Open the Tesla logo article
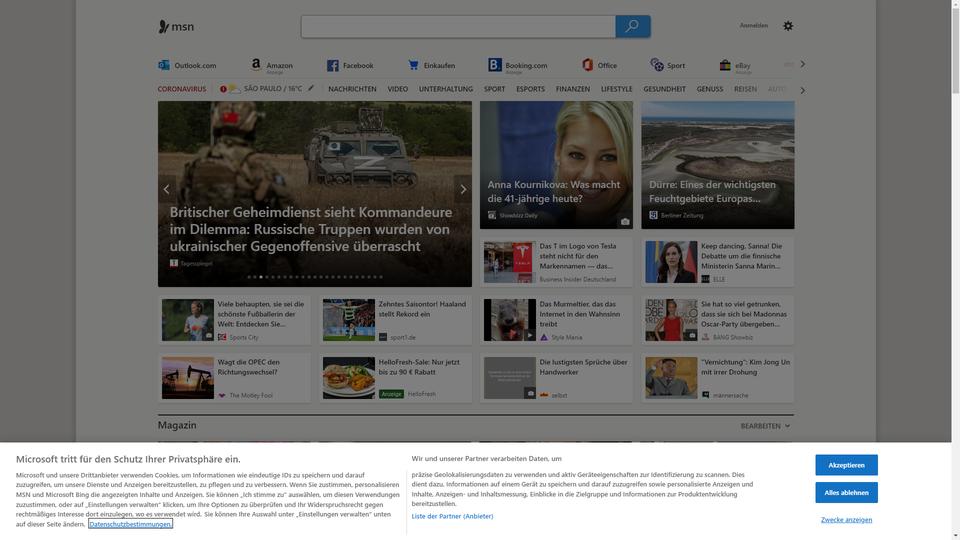This screenshot has width=960, height=540. [556, 262]
